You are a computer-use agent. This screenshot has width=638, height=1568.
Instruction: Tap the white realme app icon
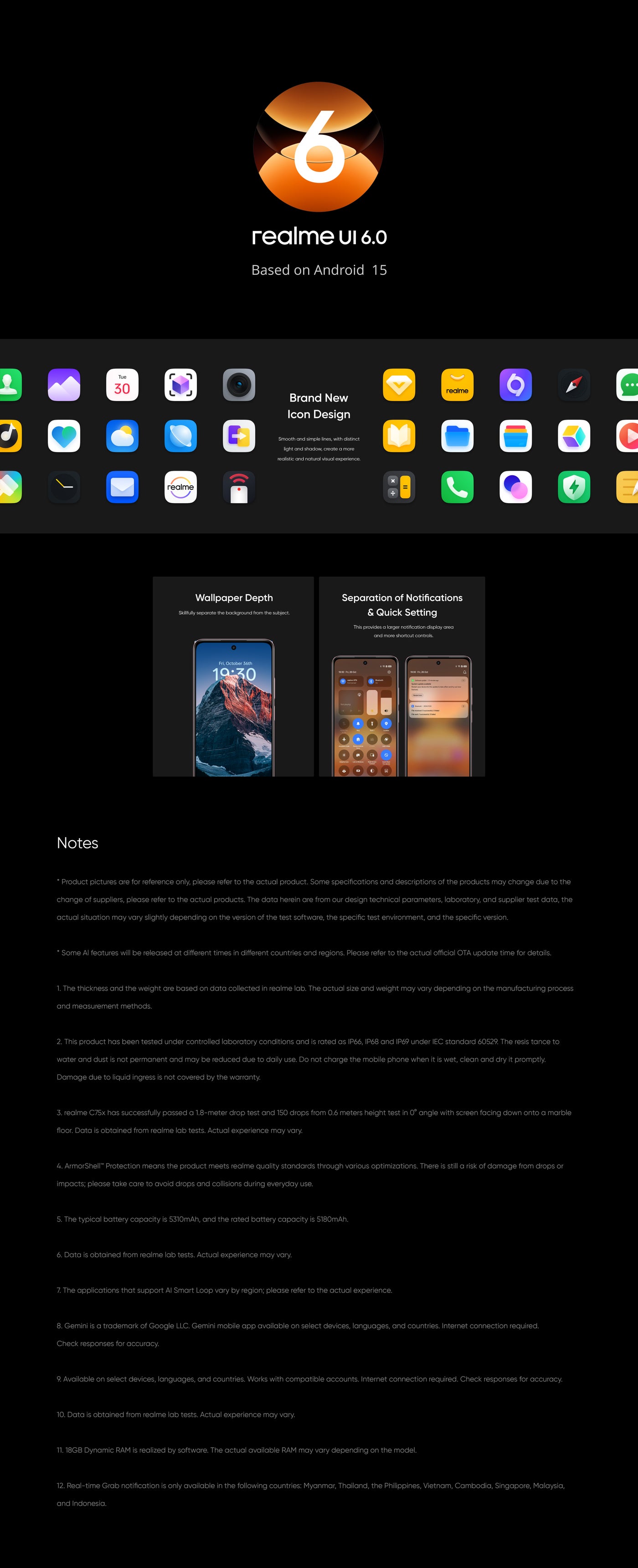[181, 487]
